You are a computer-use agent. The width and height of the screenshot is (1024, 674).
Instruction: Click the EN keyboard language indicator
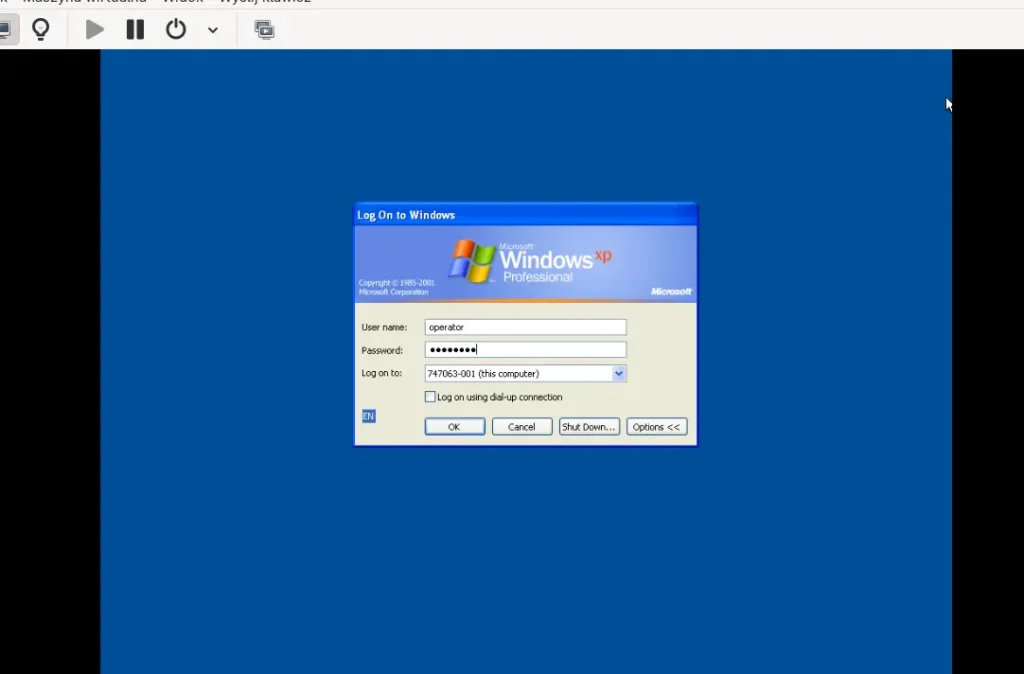[x=368, y=416]
